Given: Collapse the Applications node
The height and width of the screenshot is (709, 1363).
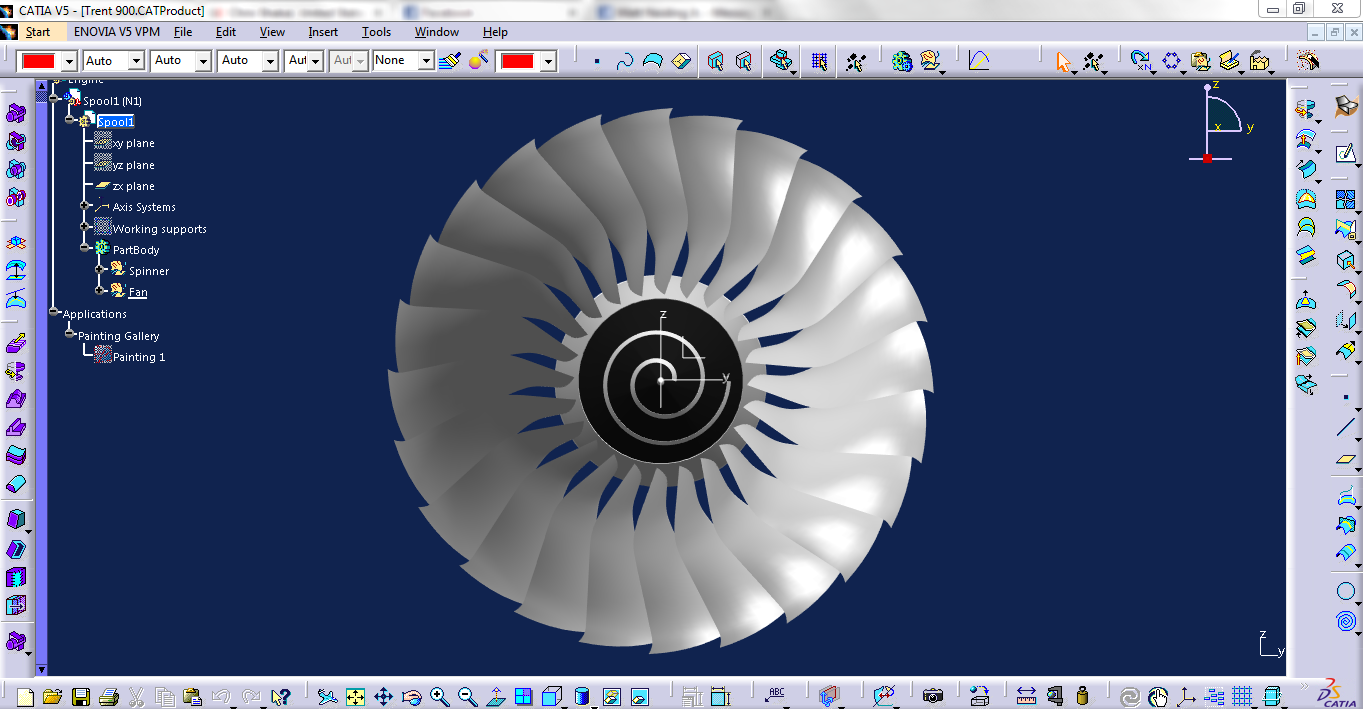Looking at the screenshot, I should pyautogui.click(x=54, y=313).
